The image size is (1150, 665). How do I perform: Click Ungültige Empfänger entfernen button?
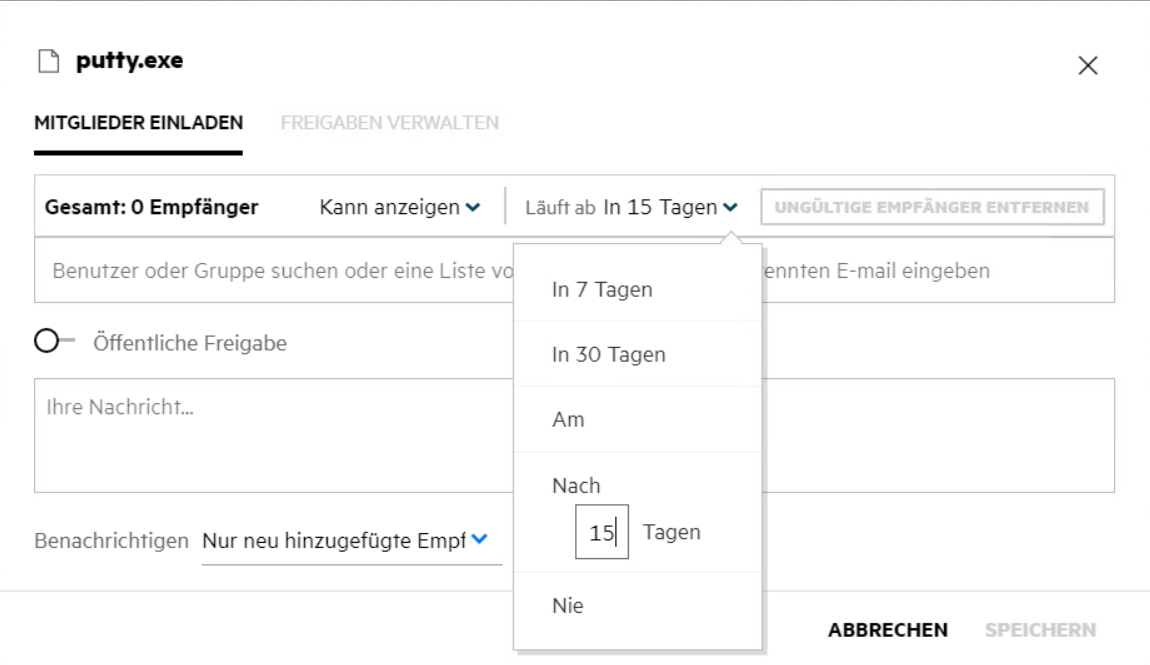933,208
